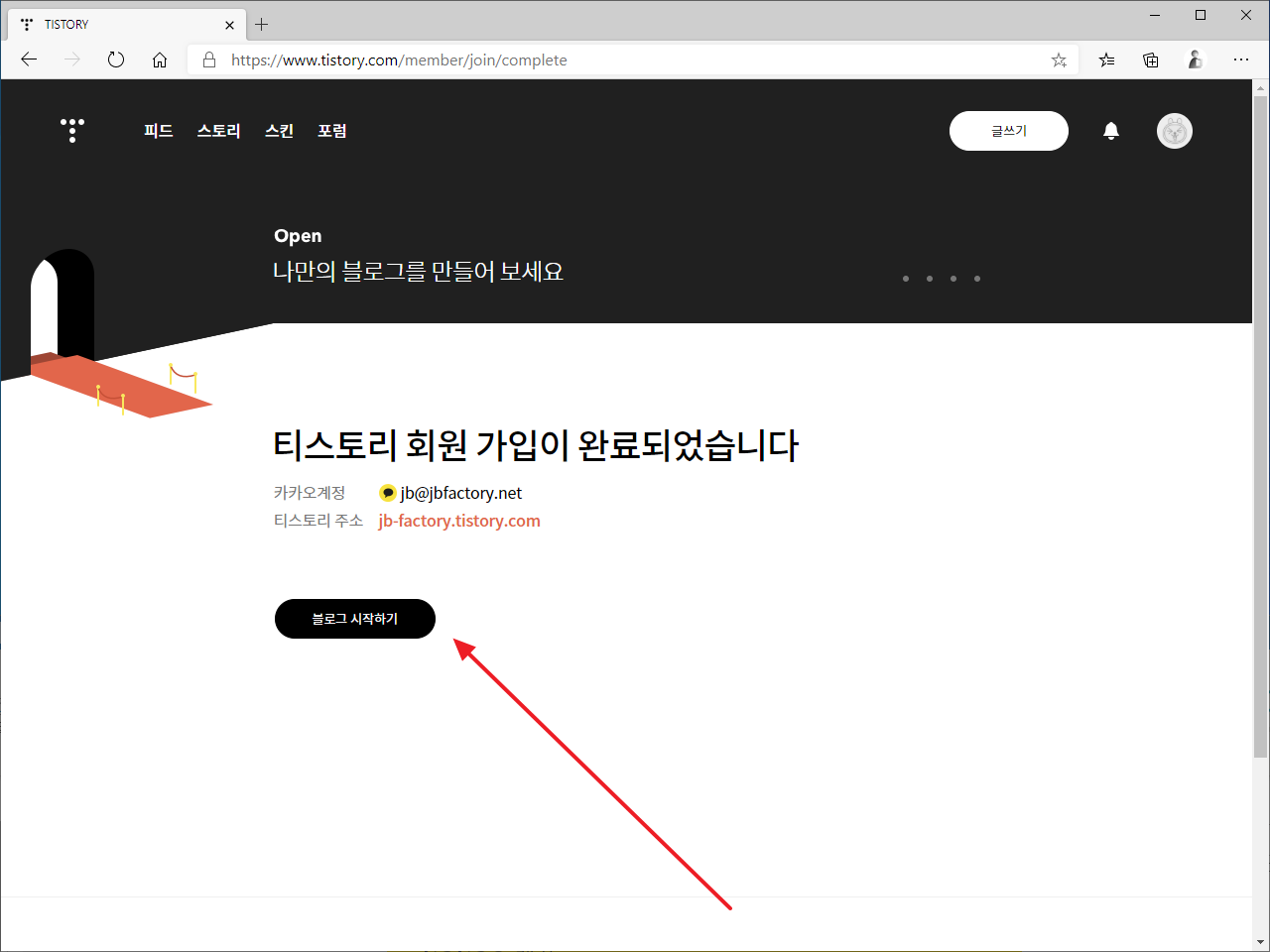
Task: Click the jb@jbfactory.net account text
Action: (461, 493)
